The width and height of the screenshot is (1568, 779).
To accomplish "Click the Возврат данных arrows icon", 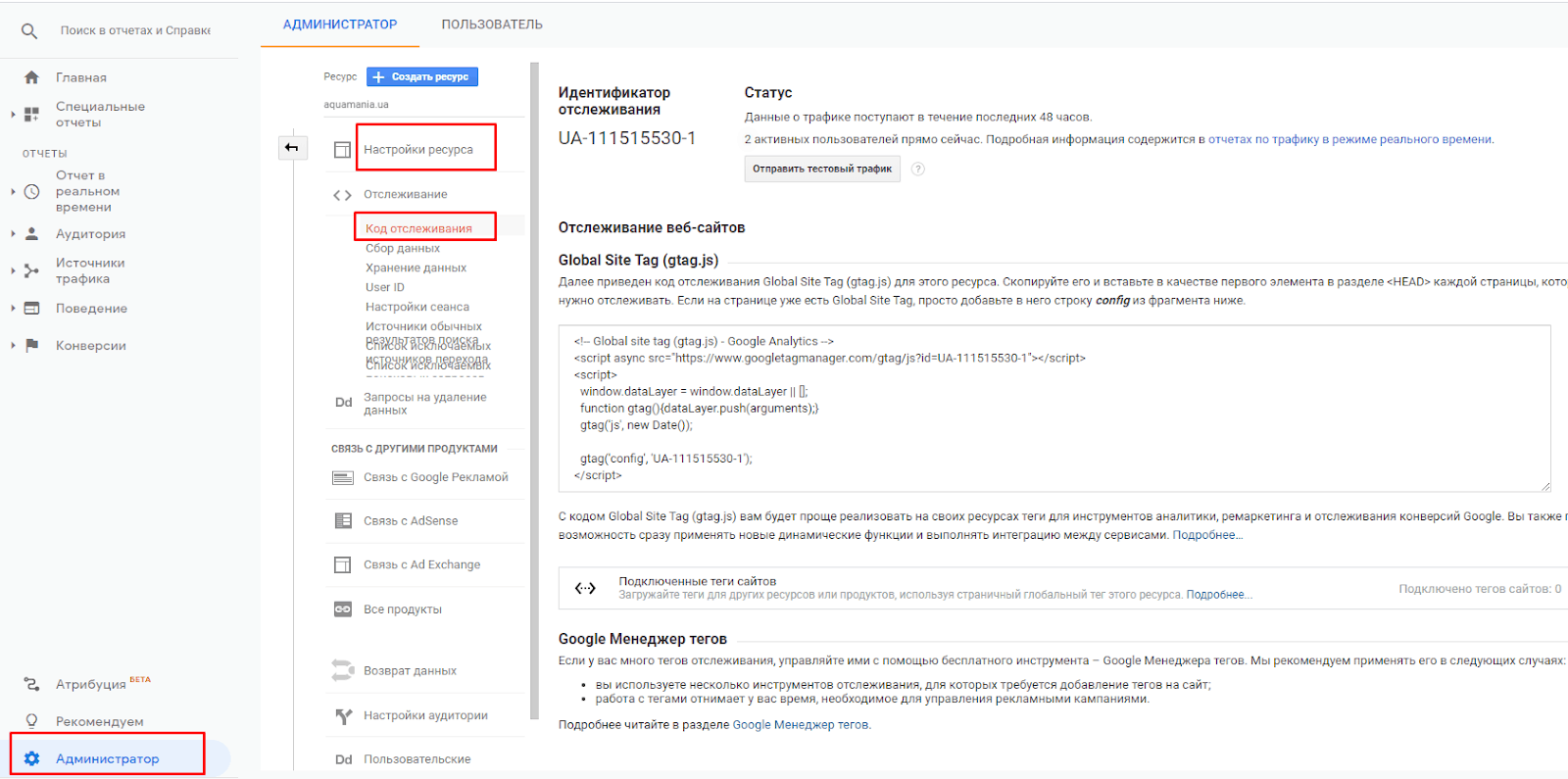I will click(x=342, y=671).
